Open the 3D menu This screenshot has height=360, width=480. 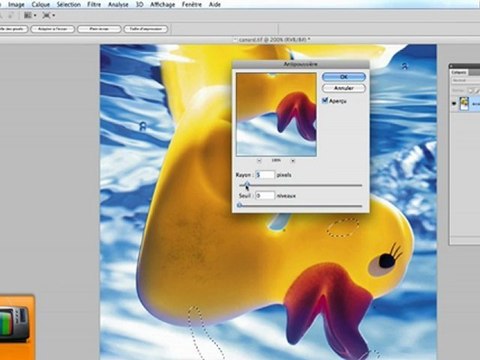(140, 4)
